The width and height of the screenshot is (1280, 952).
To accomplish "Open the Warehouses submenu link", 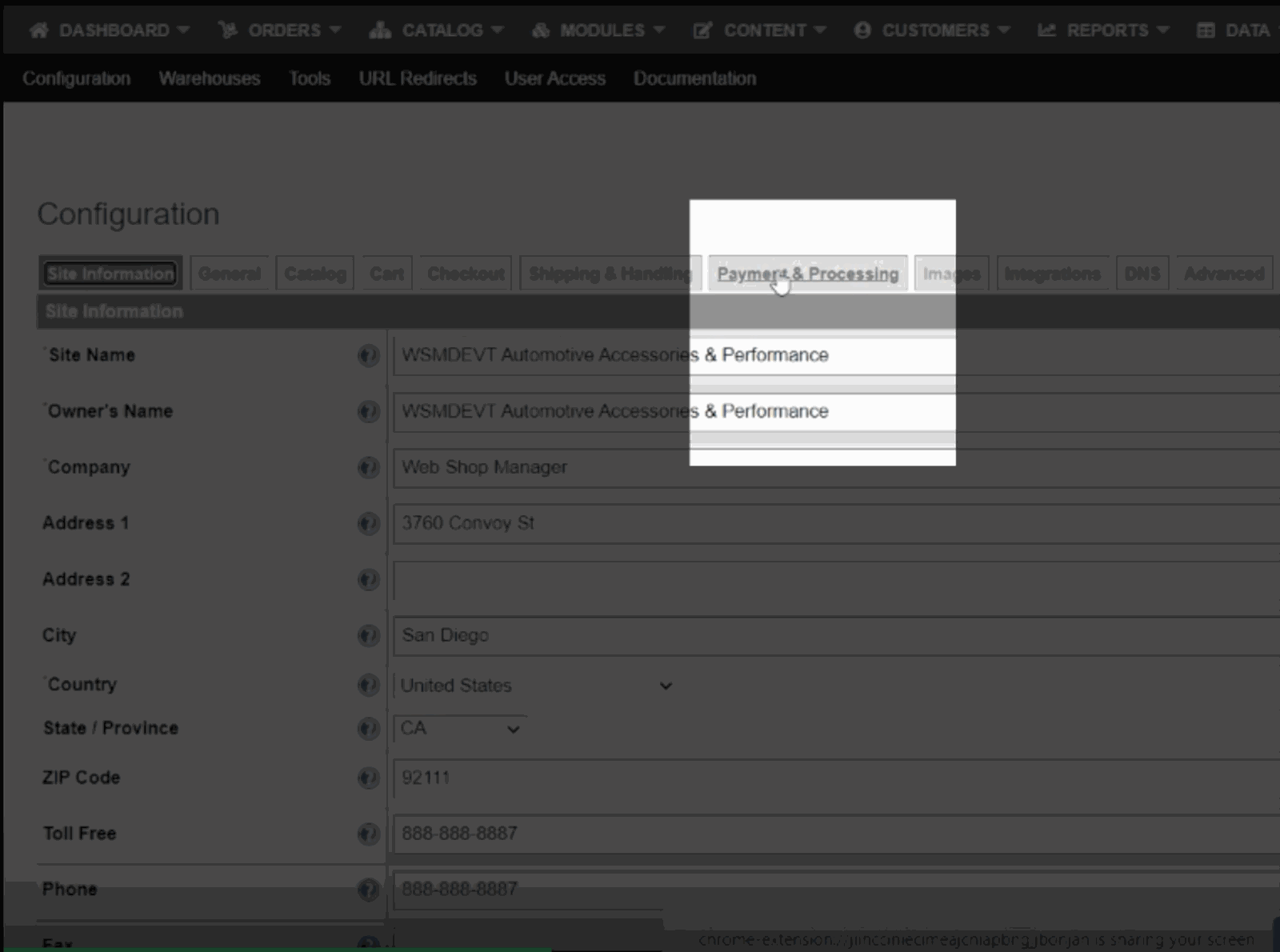I will (210, 78).
